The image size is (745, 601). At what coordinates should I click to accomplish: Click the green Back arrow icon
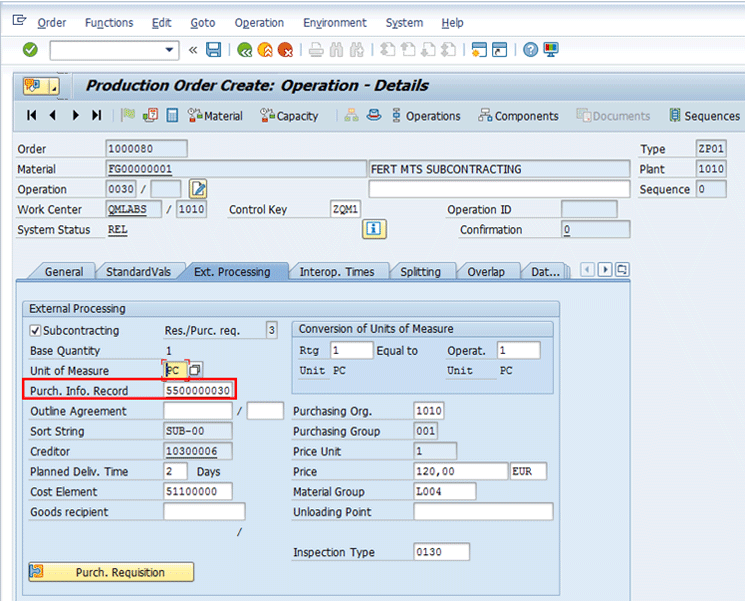(245, 50)
